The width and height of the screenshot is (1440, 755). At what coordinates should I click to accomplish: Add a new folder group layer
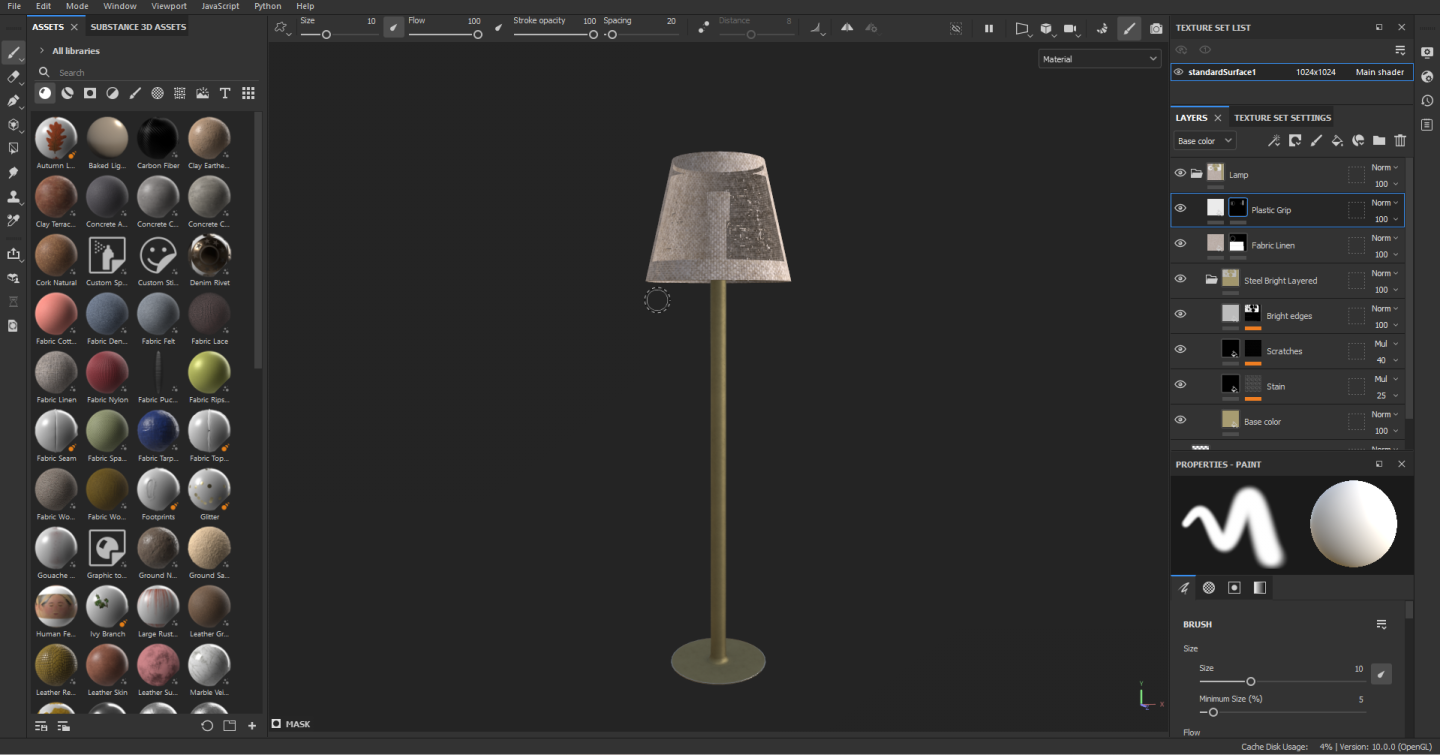(x=1379, y=141)
